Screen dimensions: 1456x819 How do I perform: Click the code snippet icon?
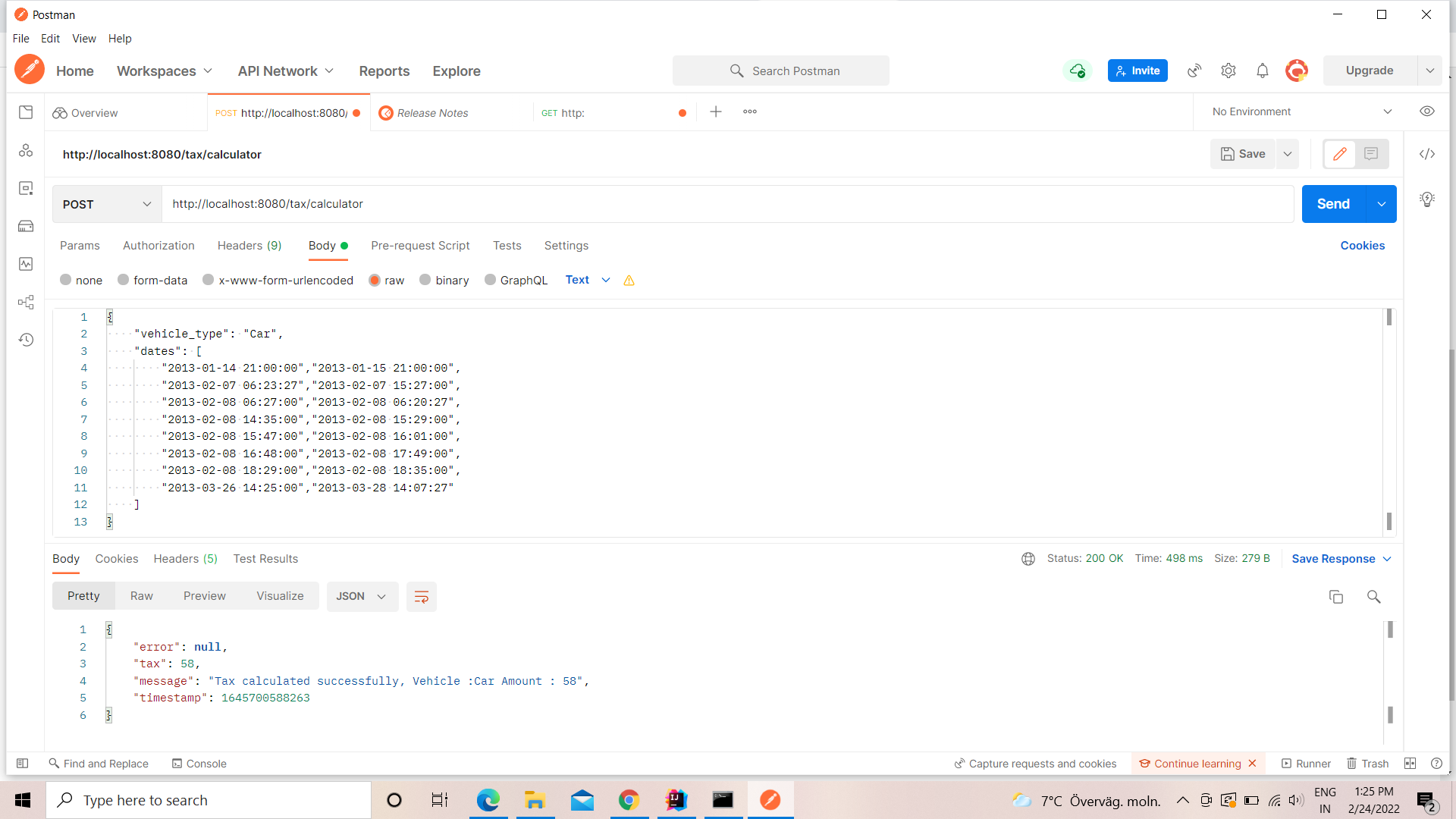tap(1427, 154)
